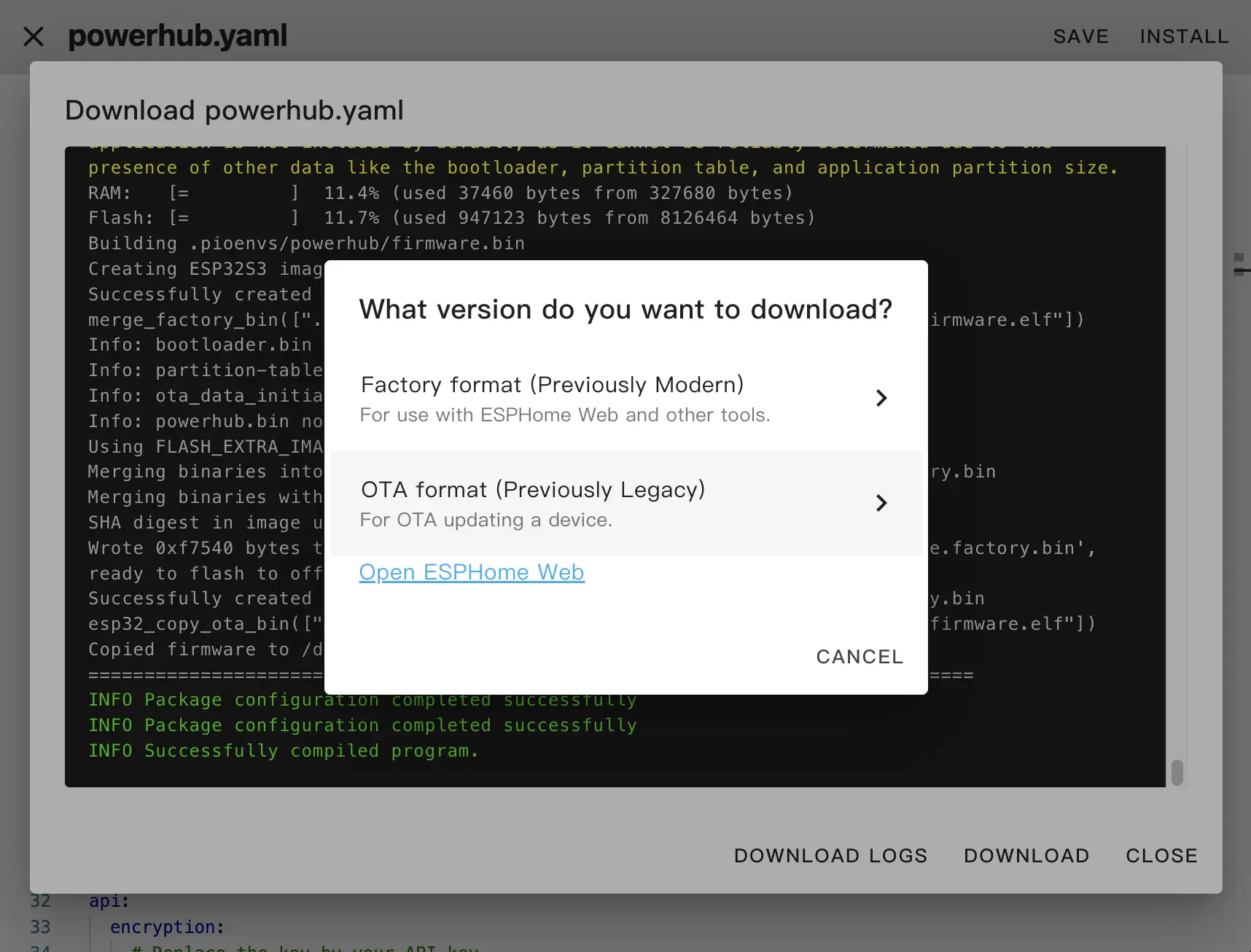This screenshot has height=952, width=1251.
Task: Click the DOWNLOAD button next to CLOSE
Action: click(x=1026, y=856)
